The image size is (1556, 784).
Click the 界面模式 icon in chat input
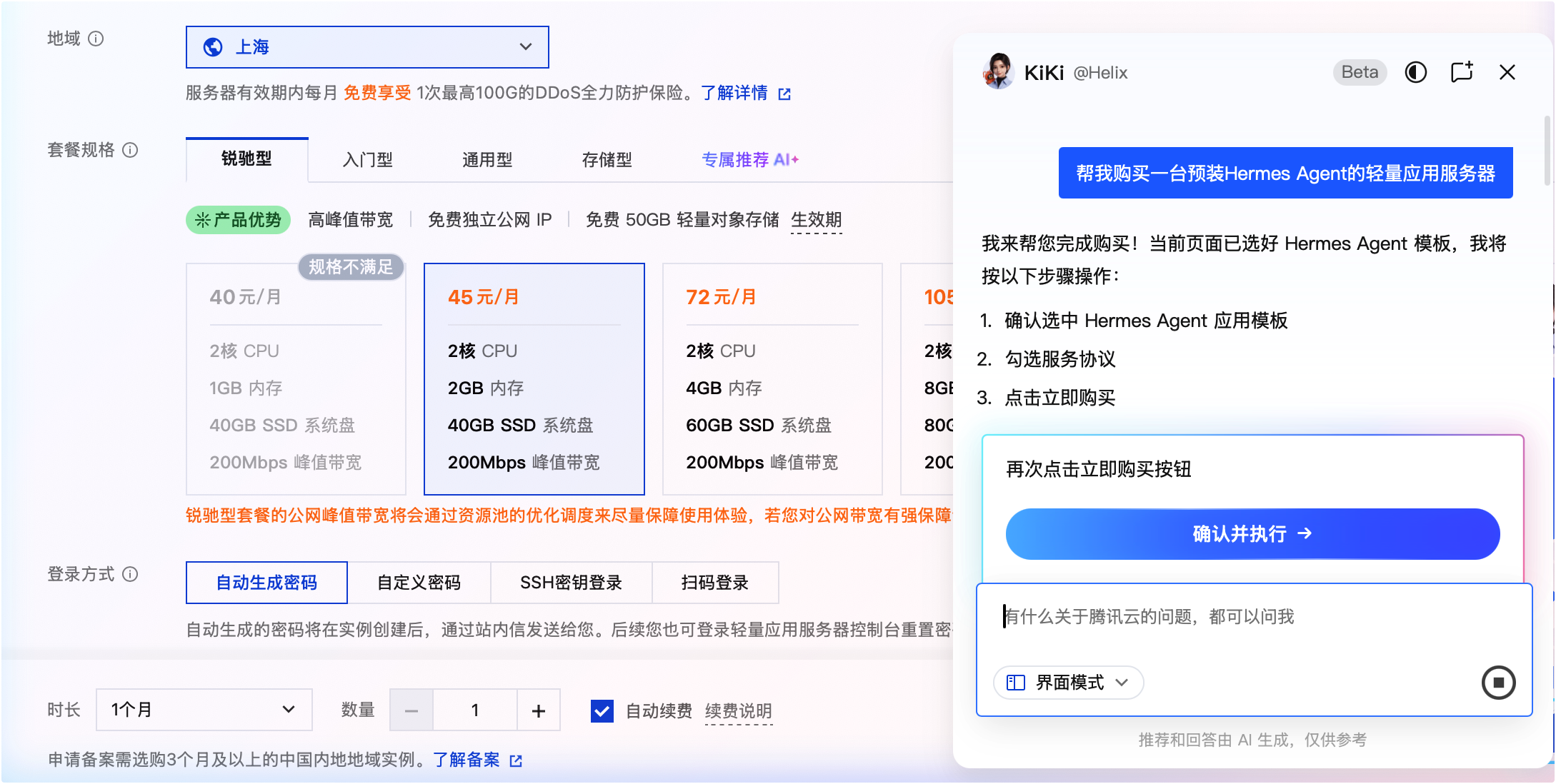[x=1014, y=683]
